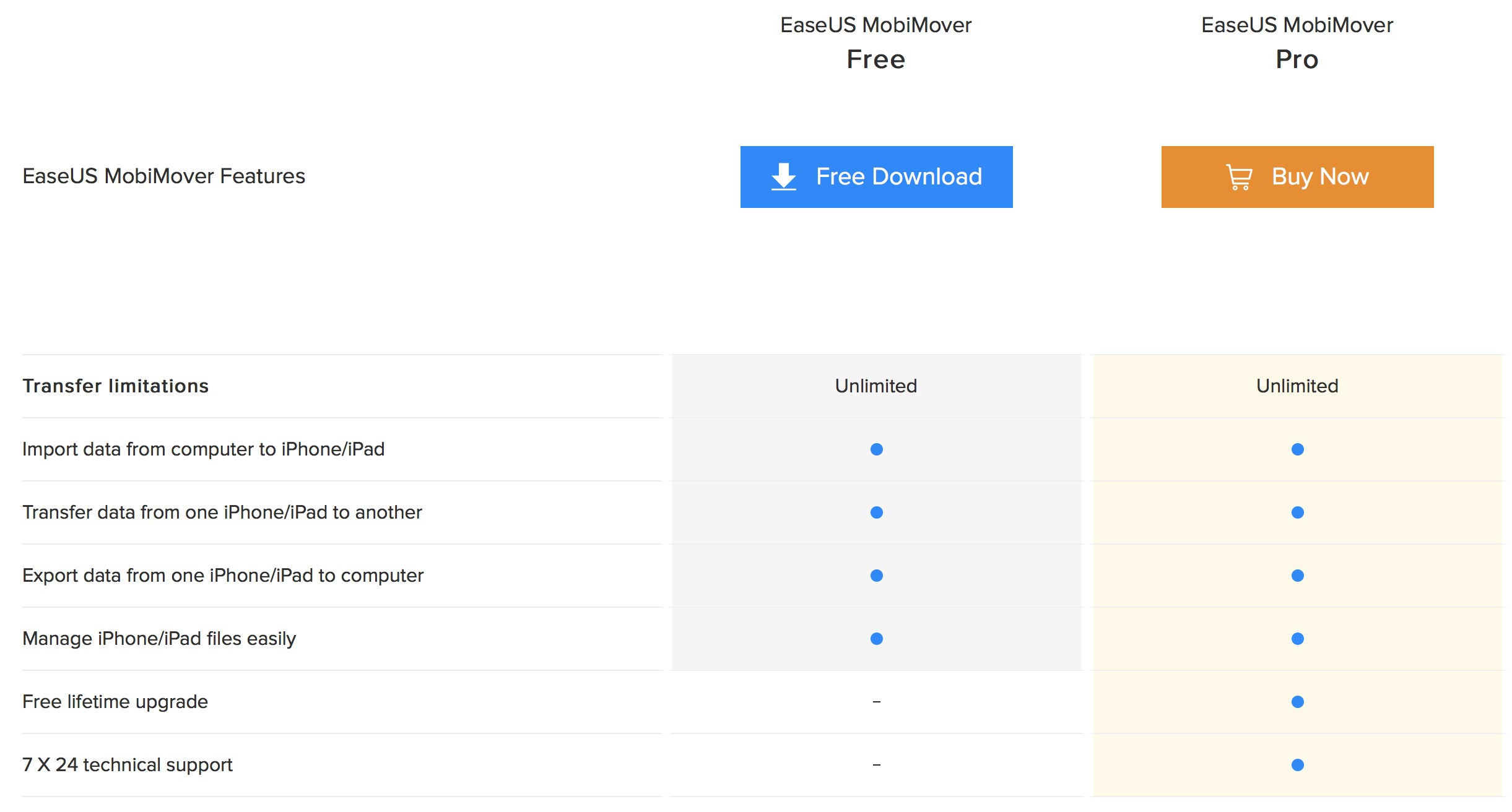Click Unlimited in the Pro column
The width and height of the screenshot is (1512, 812).
click(1297, 386)
